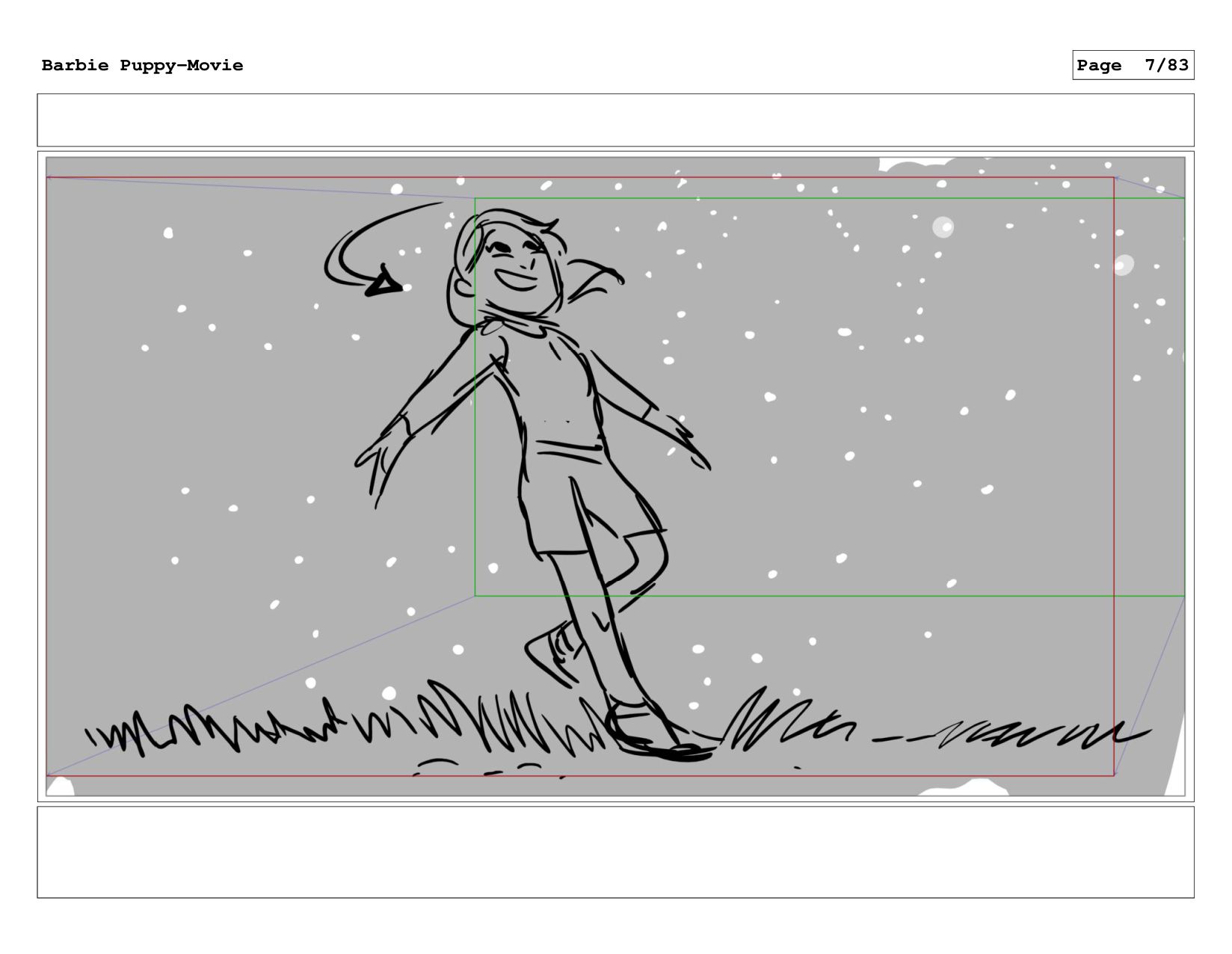The image size is (1232, 954).
Task: Click the empty dialogue box below the panel
Action: tap(615, 852)
